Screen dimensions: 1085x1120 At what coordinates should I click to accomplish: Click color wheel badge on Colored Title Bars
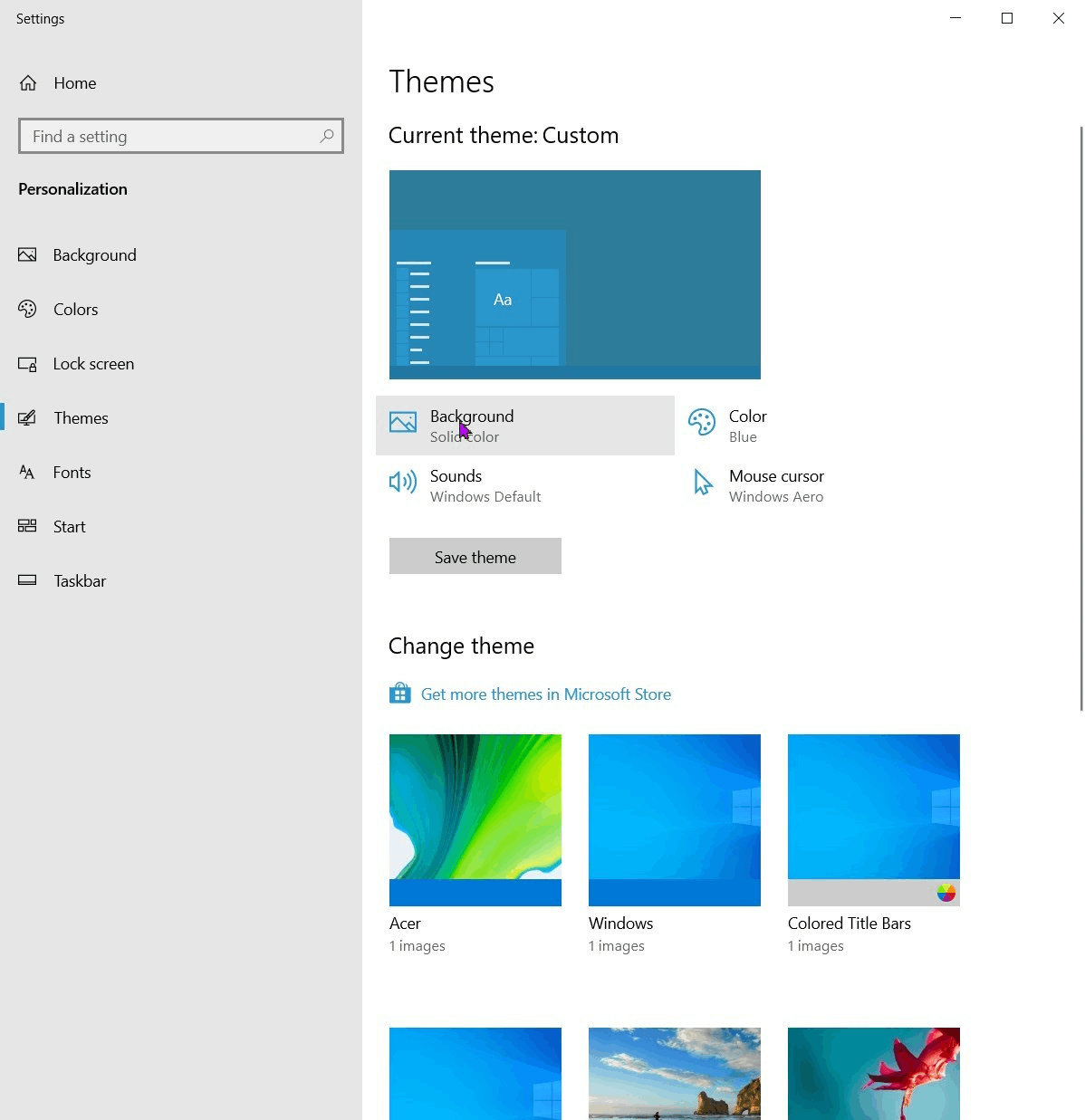(946, 893)
